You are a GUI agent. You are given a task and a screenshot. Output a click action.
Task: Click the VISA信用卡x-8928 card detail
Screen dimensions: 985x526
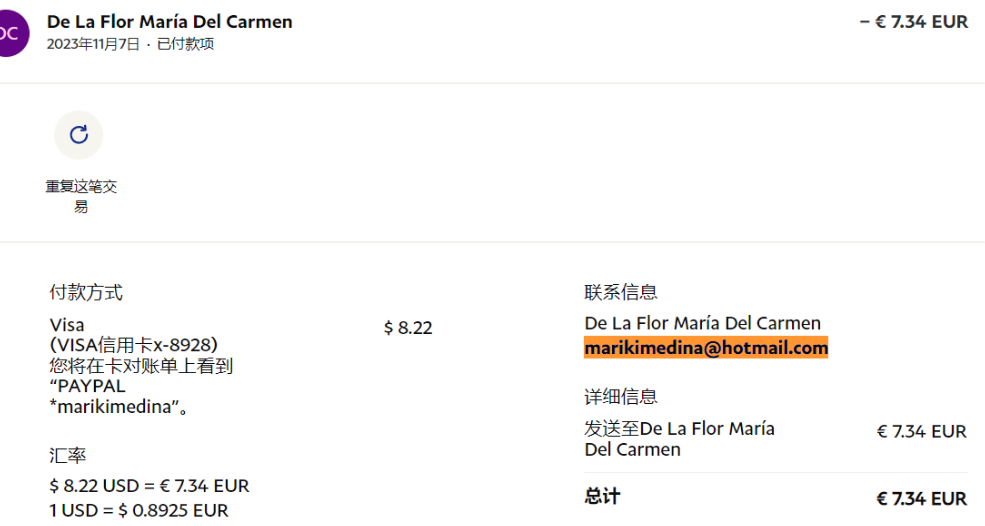[134, 345]
